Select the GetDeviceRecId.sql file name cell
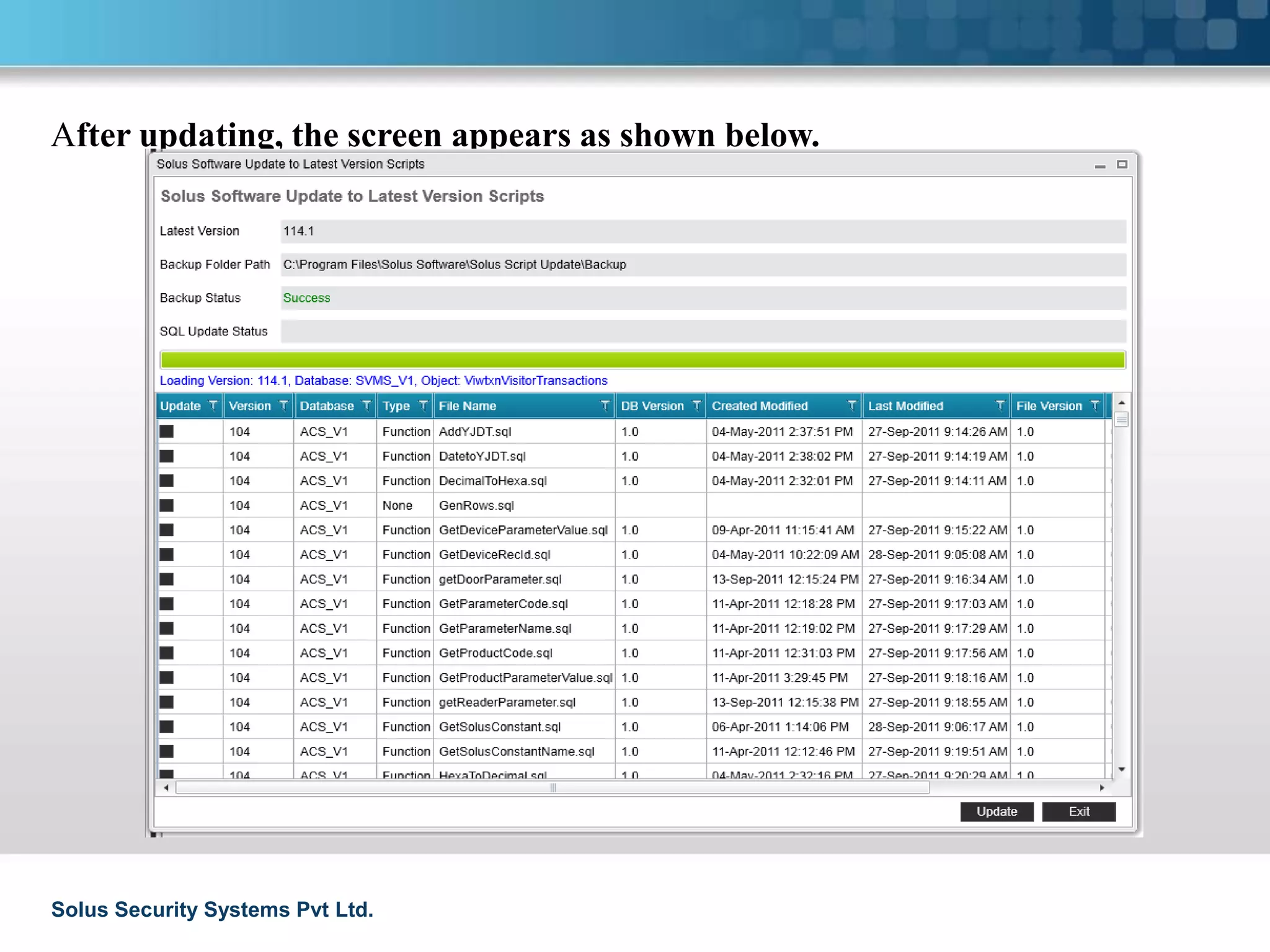The width and height of the screenshot is (1270, 952). pyautogui.click(x=525, y=554)
